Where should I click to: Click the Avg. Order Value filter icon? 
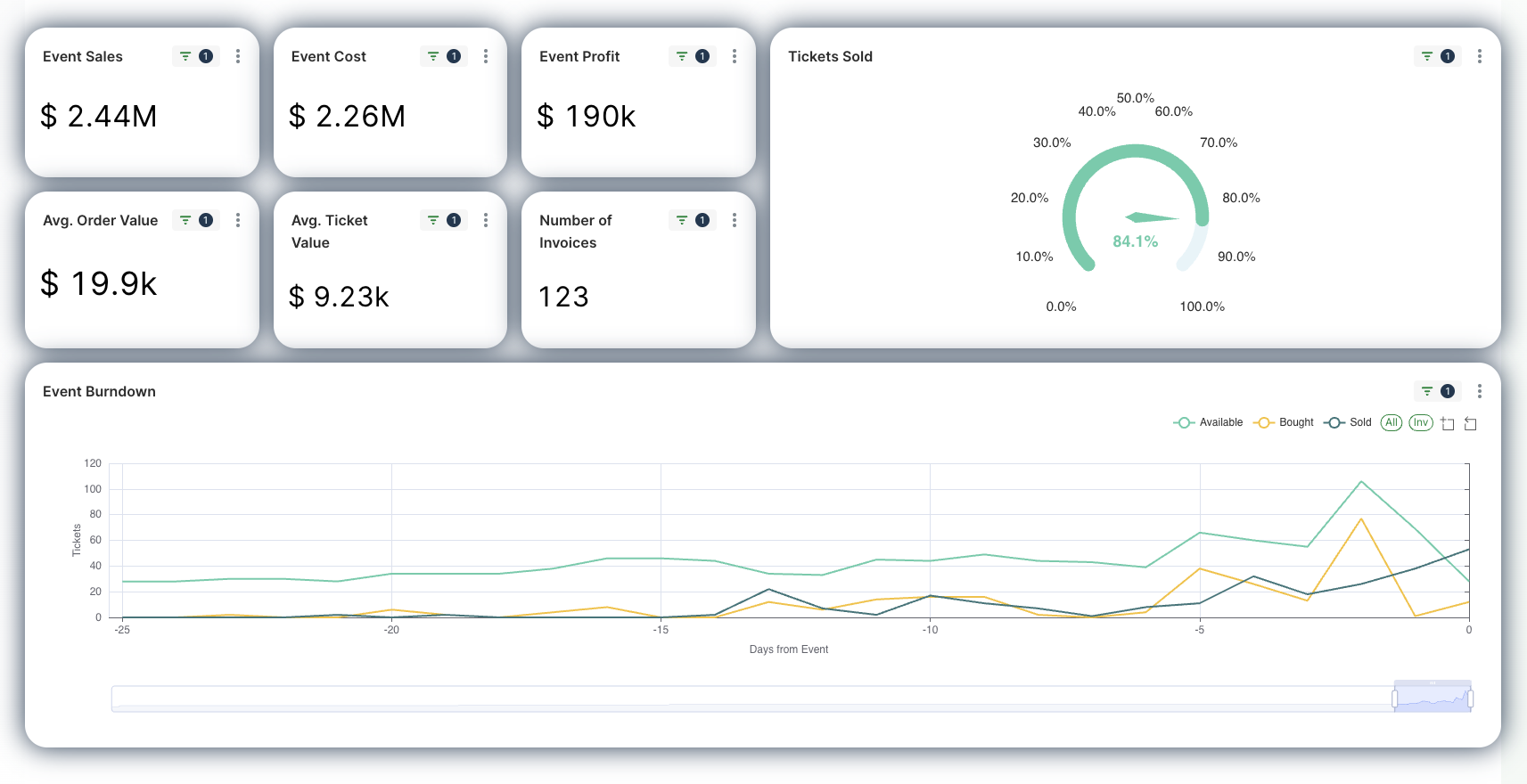185,220
